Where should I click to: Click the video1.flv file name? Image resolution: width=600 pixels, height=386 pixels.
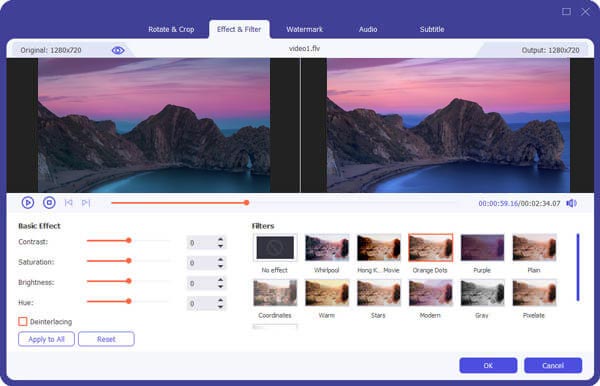(304, 49)
